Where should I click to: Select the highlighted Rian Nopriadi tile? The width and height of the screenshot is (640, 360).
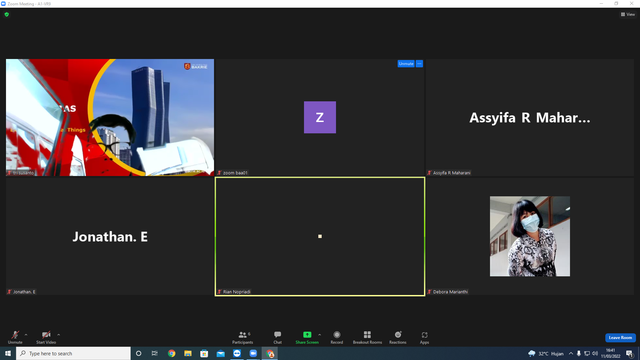(320, 236)
